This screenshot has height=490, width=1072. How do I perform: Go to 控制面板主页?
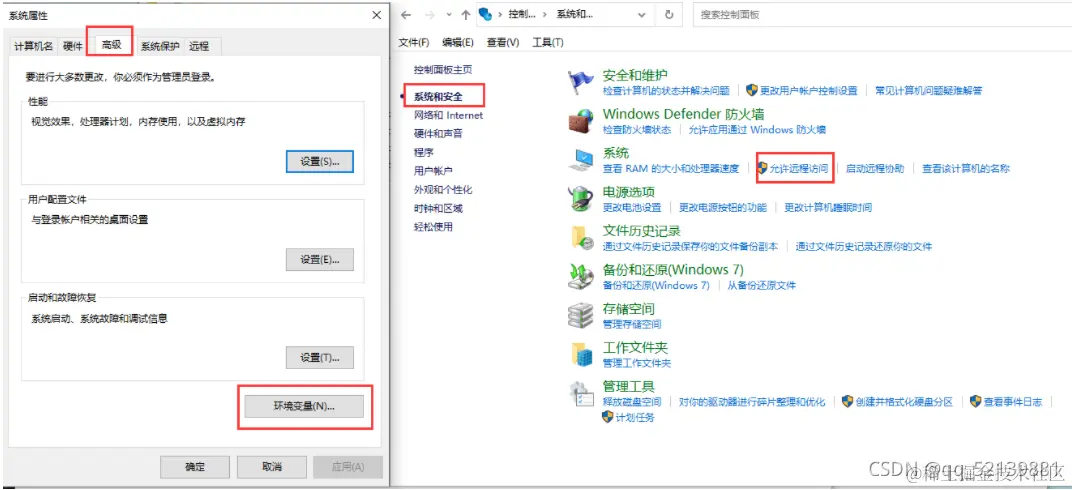442,70
